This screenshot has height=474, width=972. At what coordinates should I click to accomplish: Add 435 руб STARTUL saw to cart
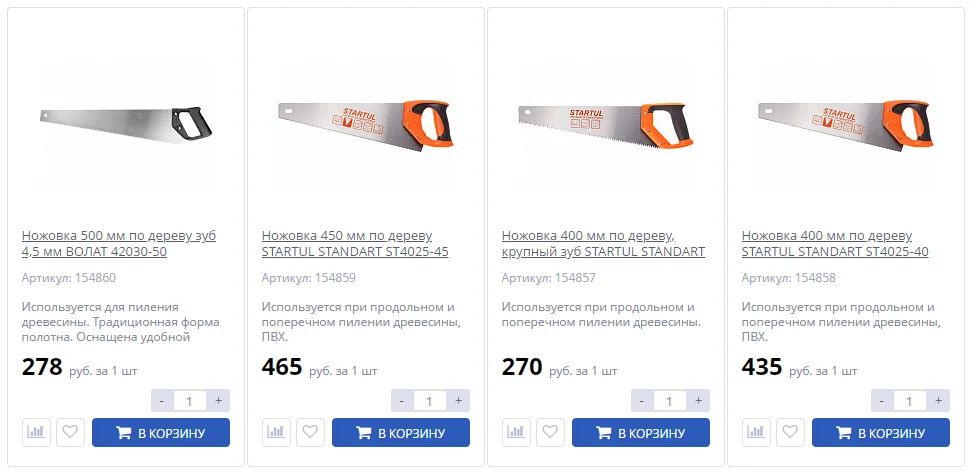tap(880, 432)
